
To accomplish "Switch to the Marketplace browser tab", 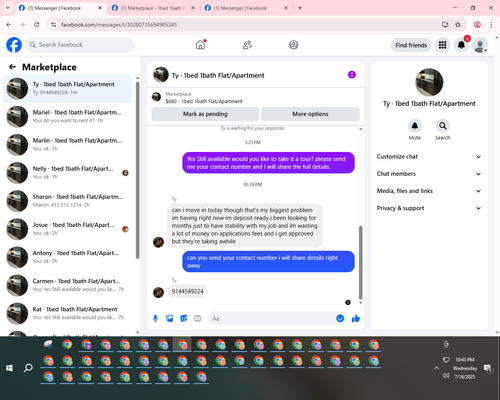I will click(x=153, y=8).
